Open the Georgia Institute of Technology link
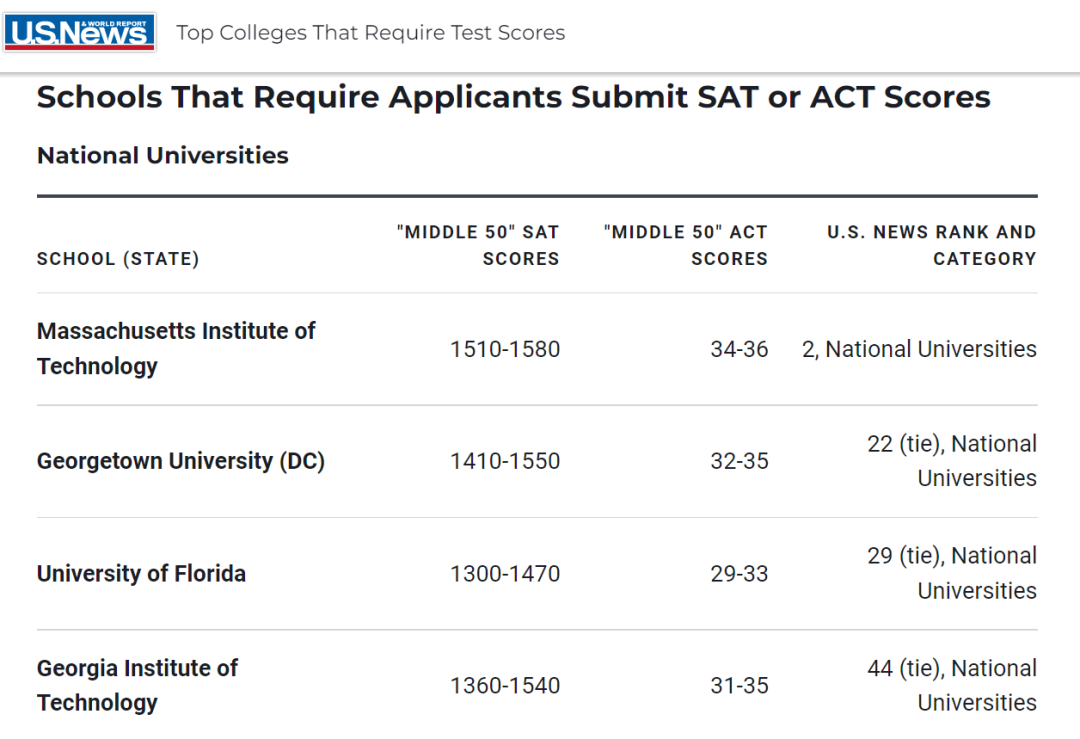 (137, 685)
